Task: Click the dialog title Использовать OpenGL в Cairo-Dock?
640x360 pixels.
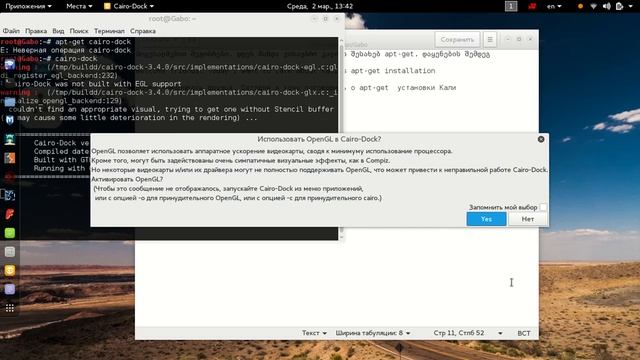Action: point(319,139)
